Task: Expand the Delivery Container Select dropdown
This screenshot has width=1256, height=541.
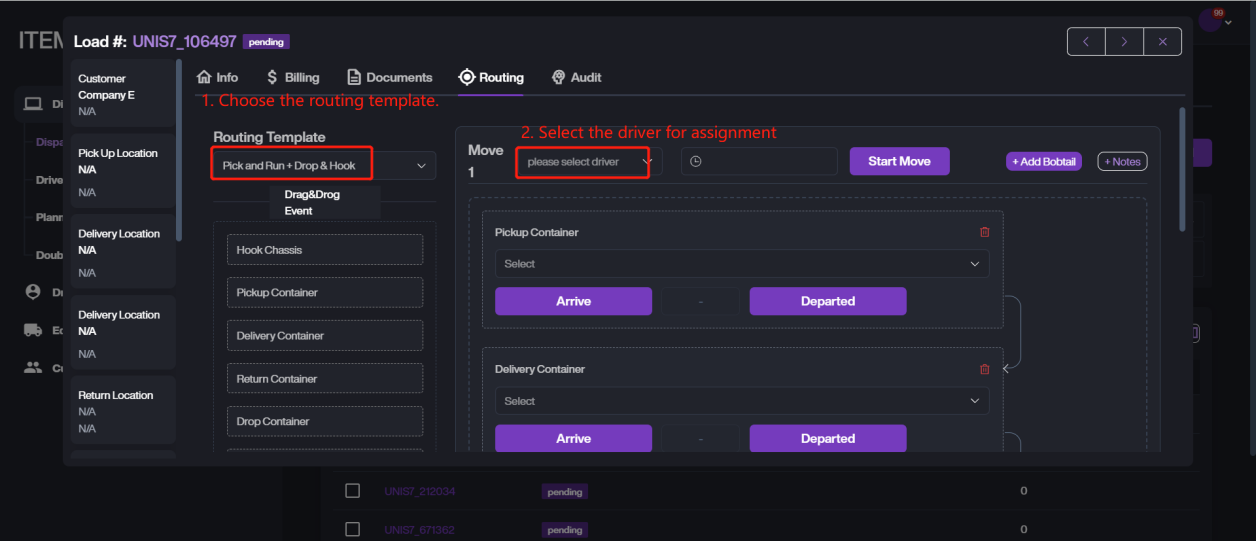Action: (741, 401)
